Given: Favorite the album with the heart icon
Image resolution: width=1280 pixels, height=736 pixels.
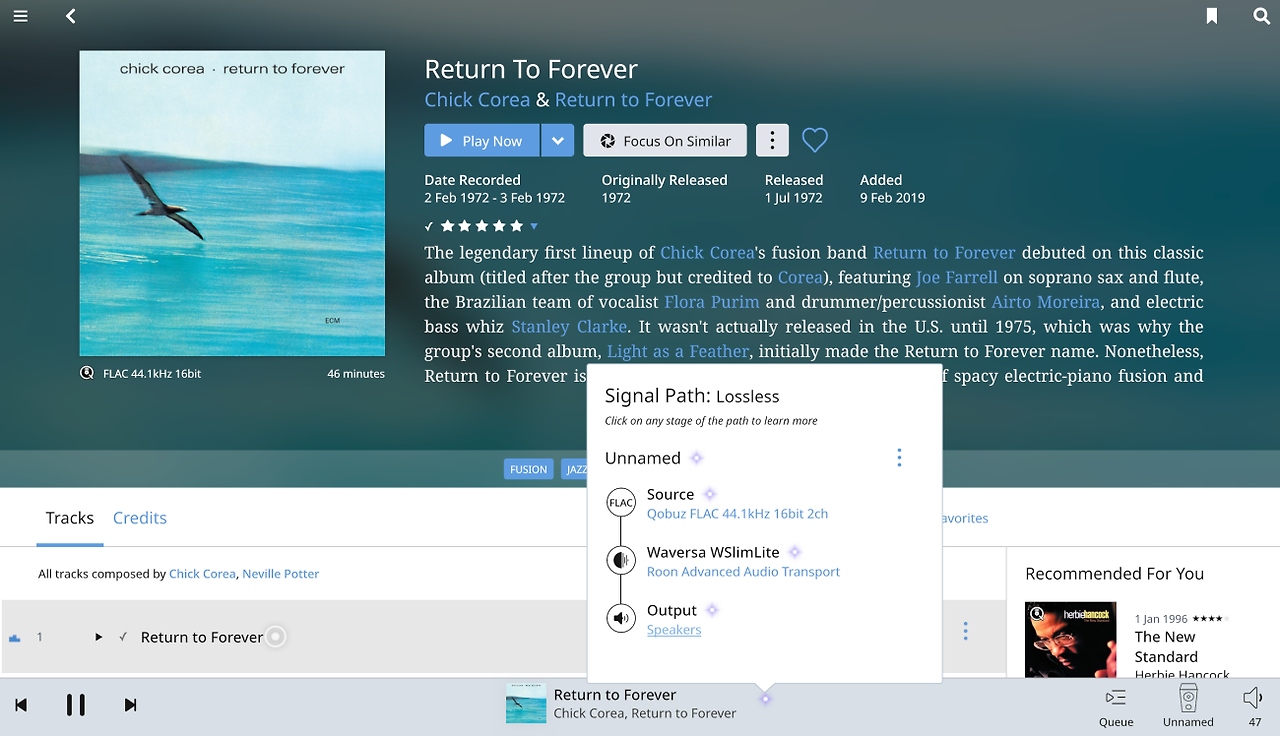Looking at the screenshot, I should pyautogui.click(x=815, y=141).
